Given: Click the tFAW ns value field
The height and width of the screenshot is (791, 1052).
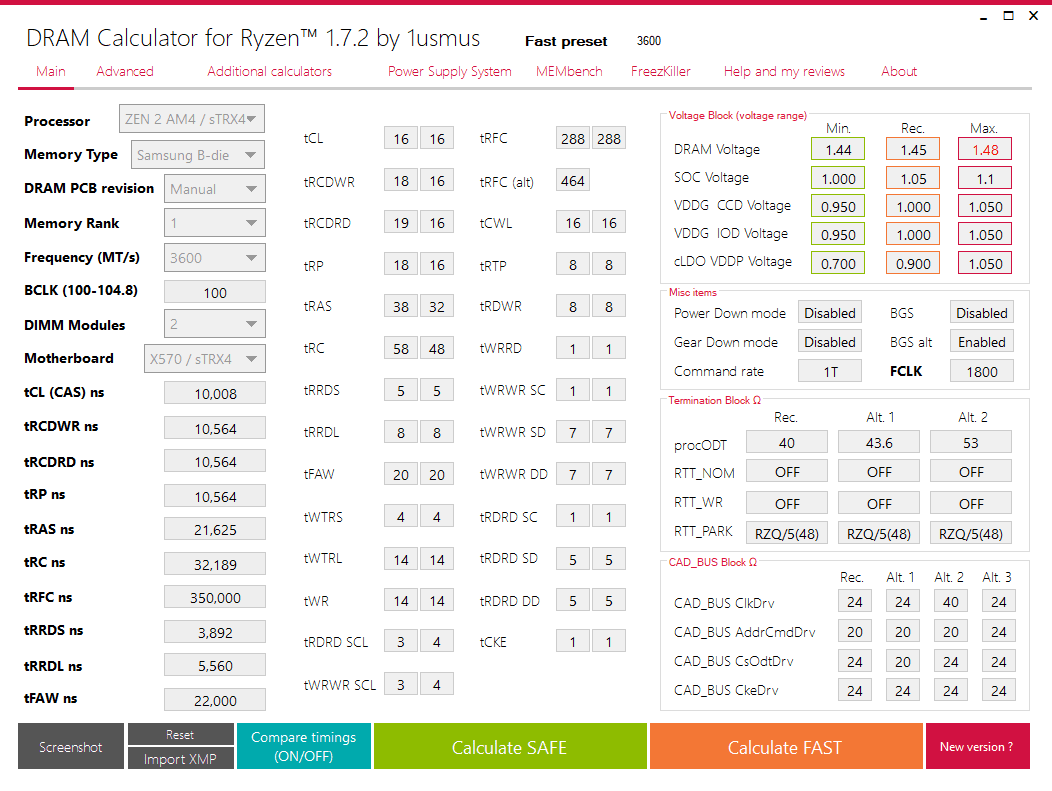Looking at the screenshot, I should (x=215, y=700).
